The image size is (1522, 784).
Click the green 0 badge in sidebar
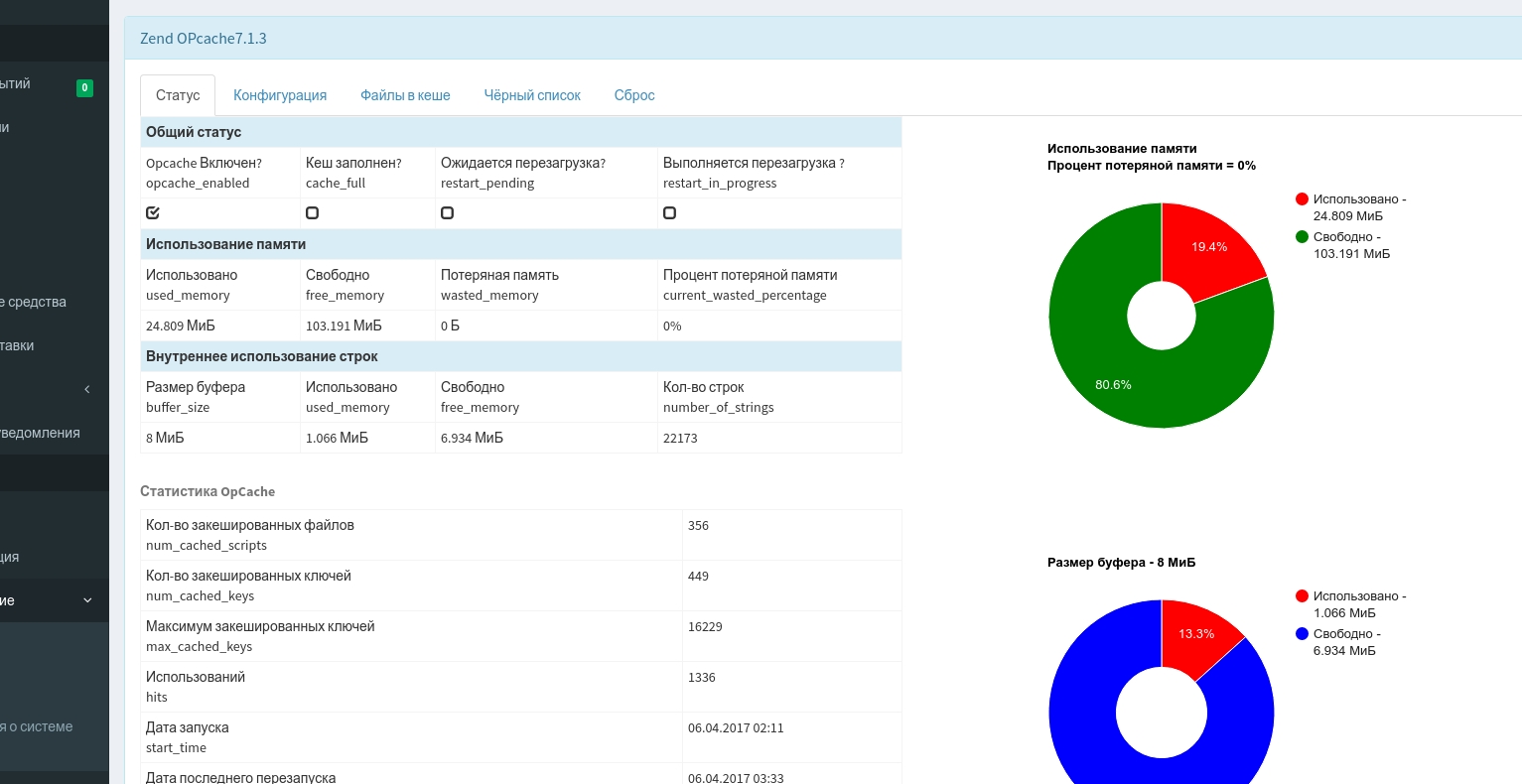point(85,87)
